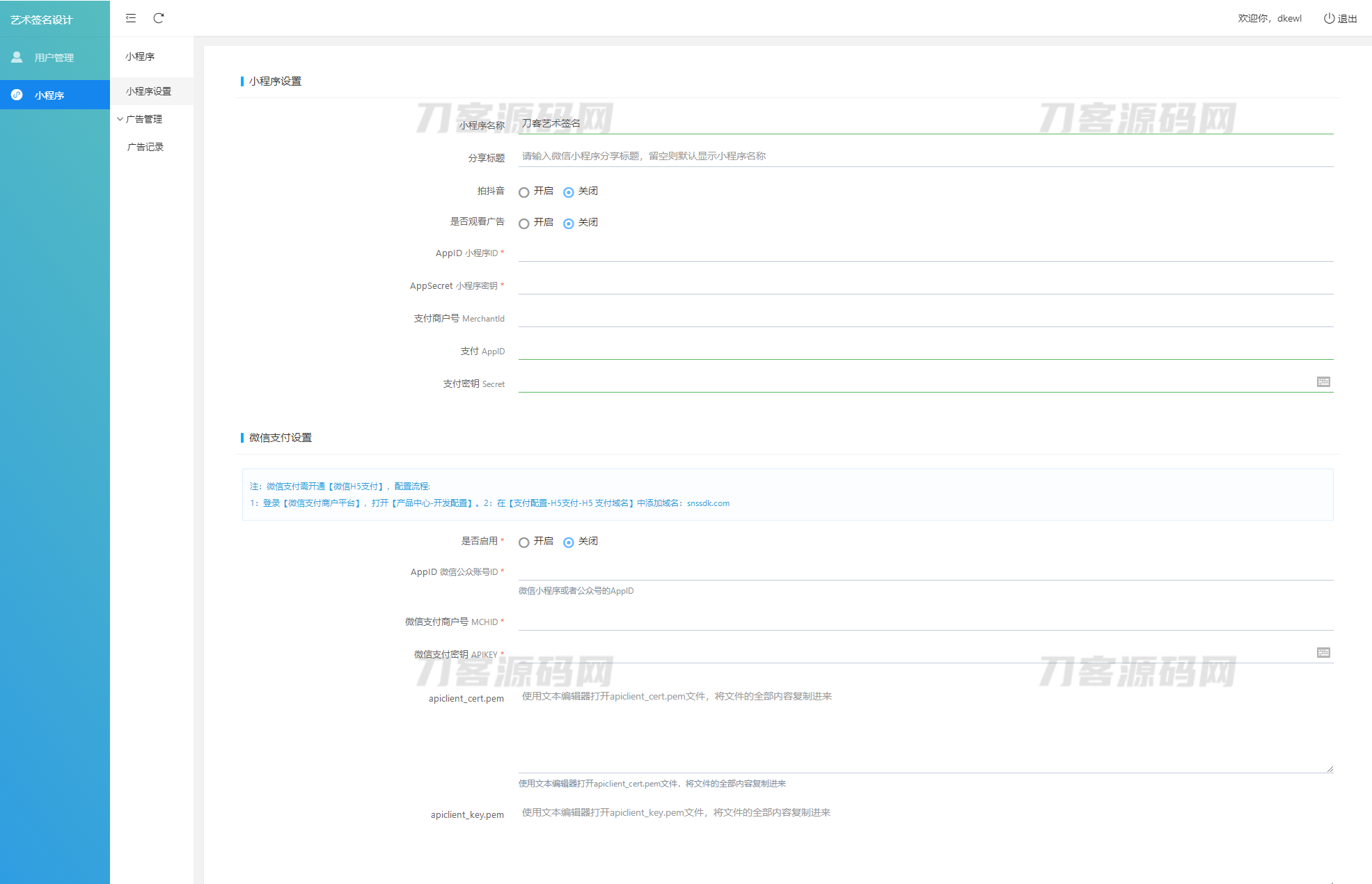The width and height of the screenshot is (1372, 884).
Task: Click keyboard icon in APIKEY field
Action: (x=1323, y=652)
